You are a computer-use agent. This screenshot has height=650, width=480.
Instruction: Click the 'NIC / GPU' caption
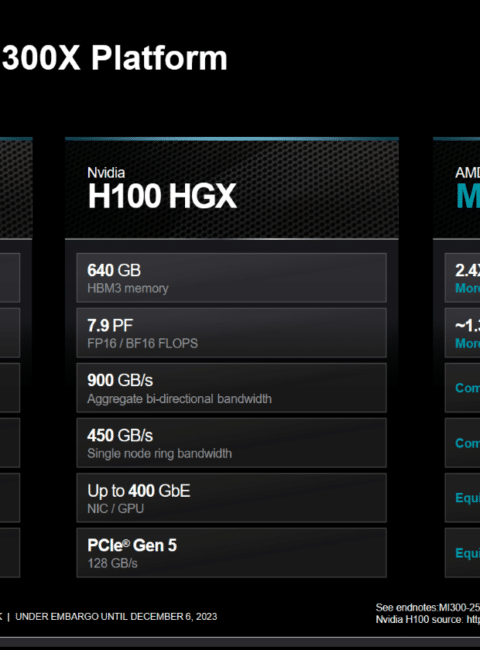(x=116, y=509)
